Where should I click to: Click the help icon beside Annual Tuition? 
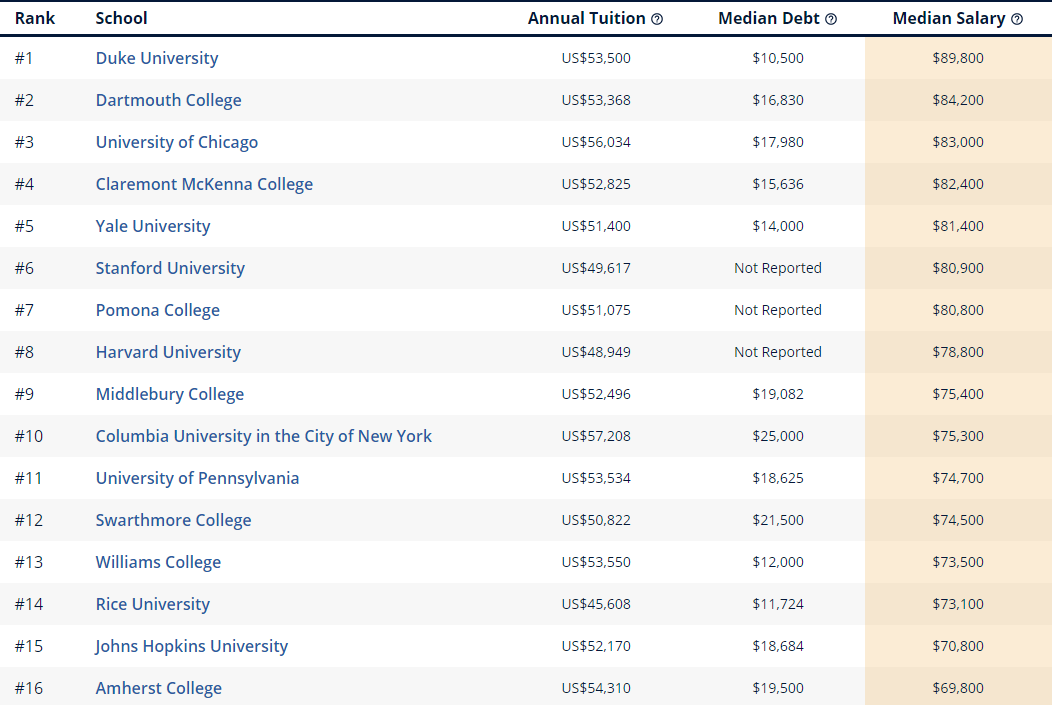click(657, 19)
